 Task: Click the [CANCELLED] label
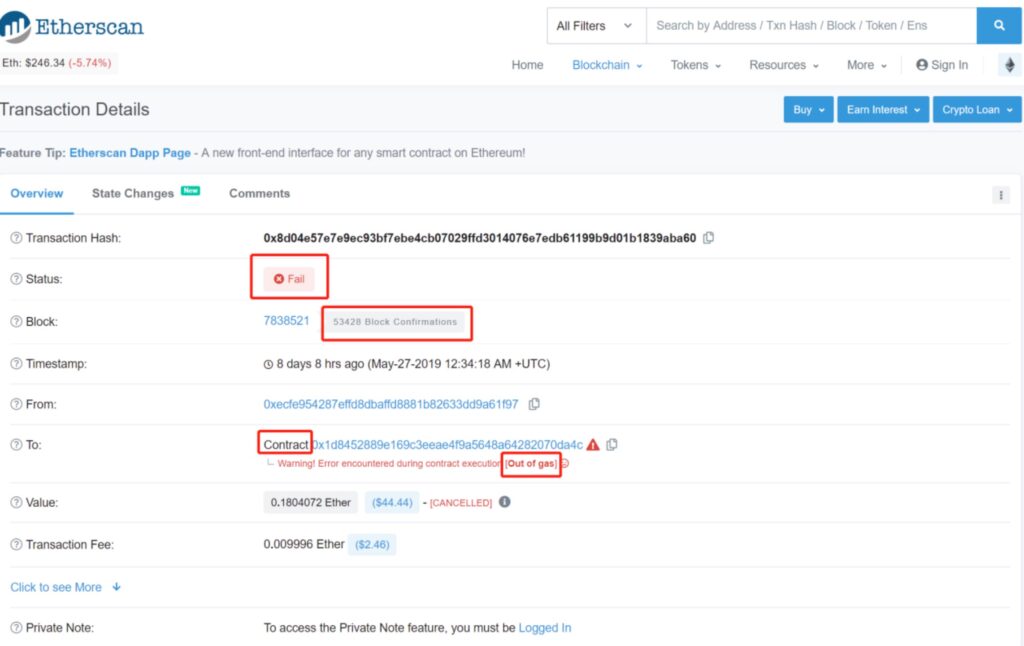pyautogui.click(x=460, y=502)
